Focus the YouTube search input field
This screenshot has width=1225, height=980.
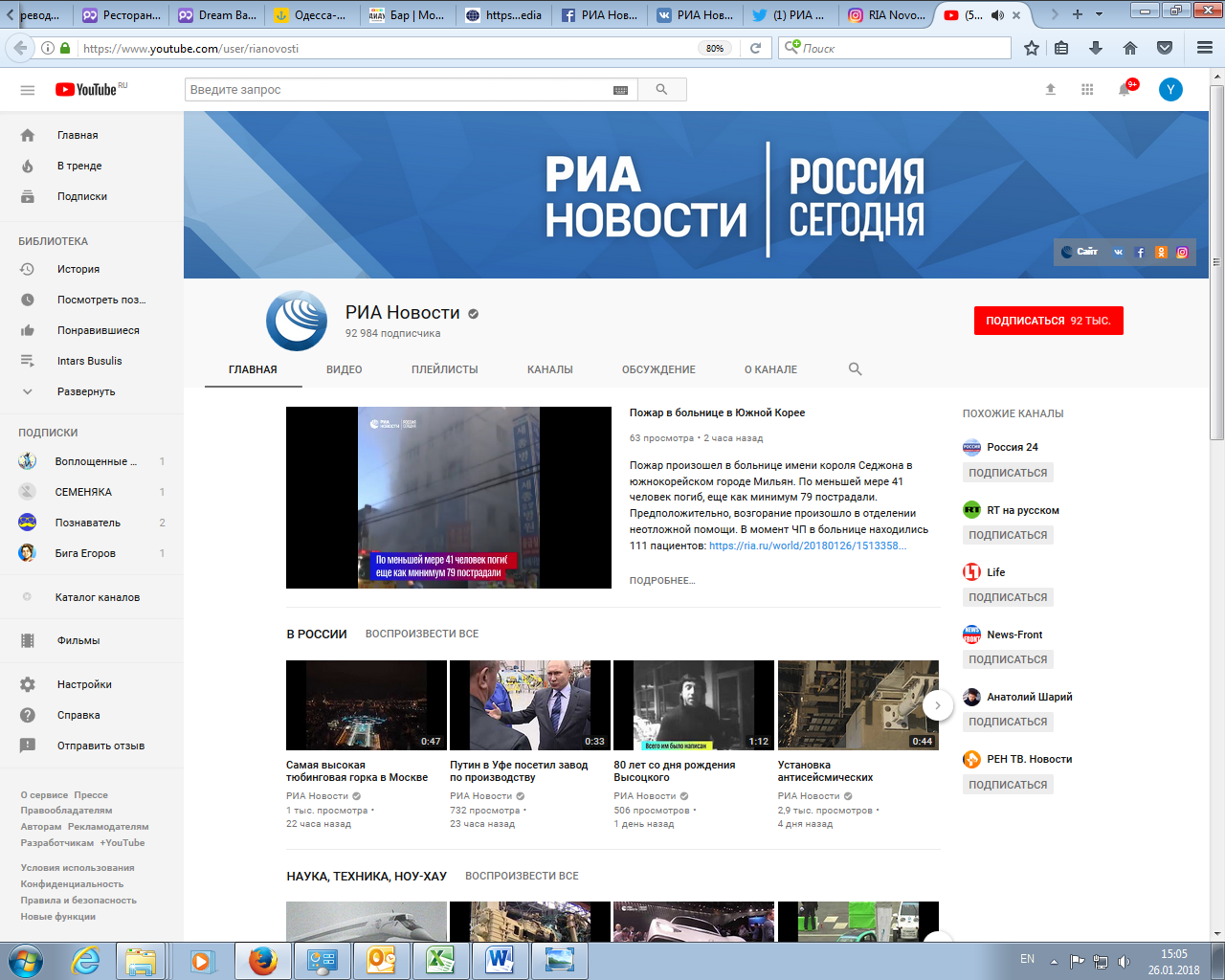[399, 89]
